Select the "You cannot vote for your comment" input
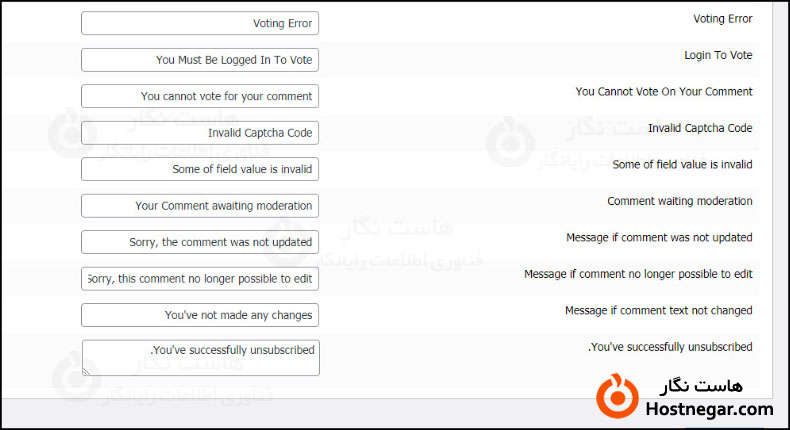This screenshot has width=790, height=430. point(200,97)
